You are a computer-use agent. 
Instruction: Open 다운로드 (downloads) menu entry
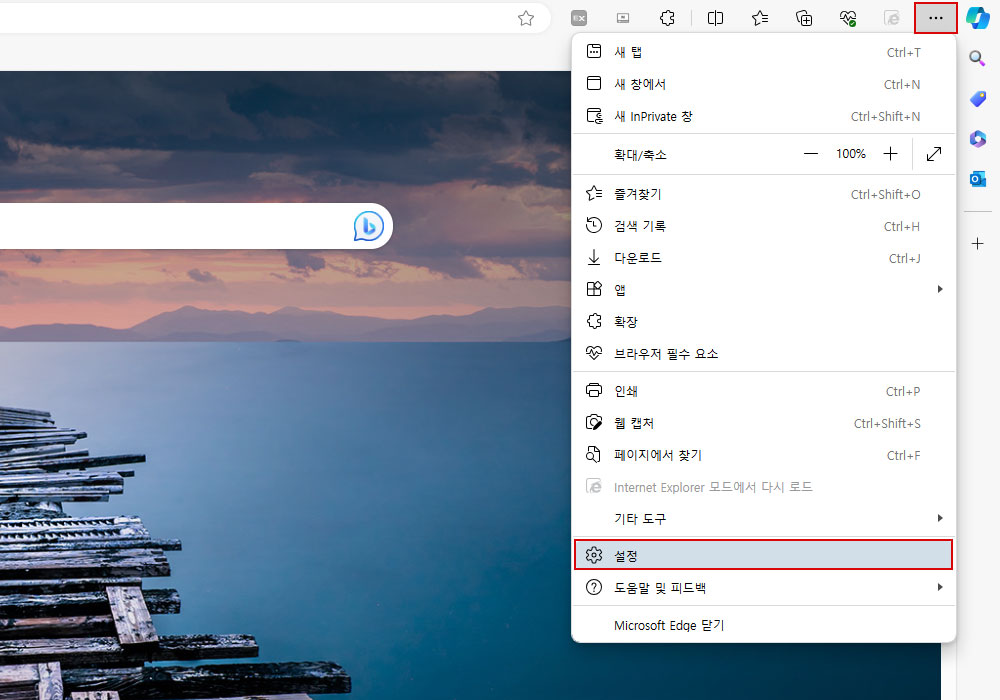[763, 258]
